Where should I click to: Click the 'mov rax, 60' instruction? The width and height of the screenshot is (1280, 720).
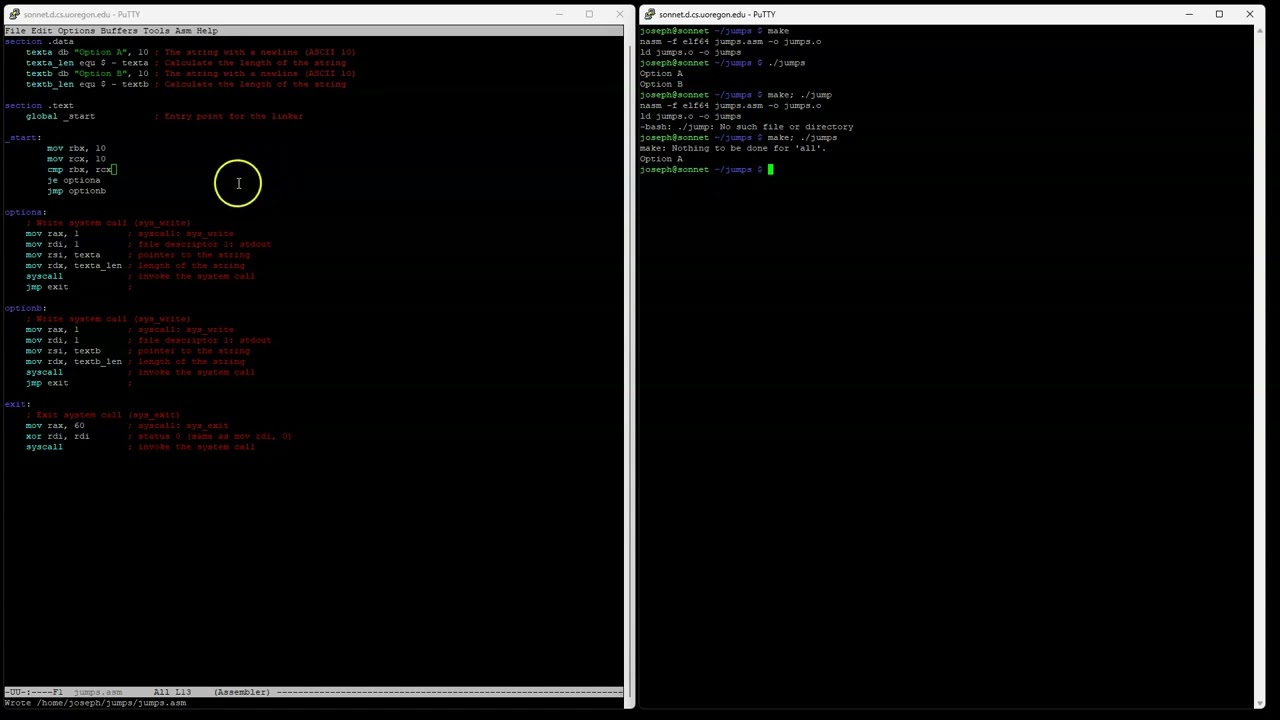pos(56,426)
